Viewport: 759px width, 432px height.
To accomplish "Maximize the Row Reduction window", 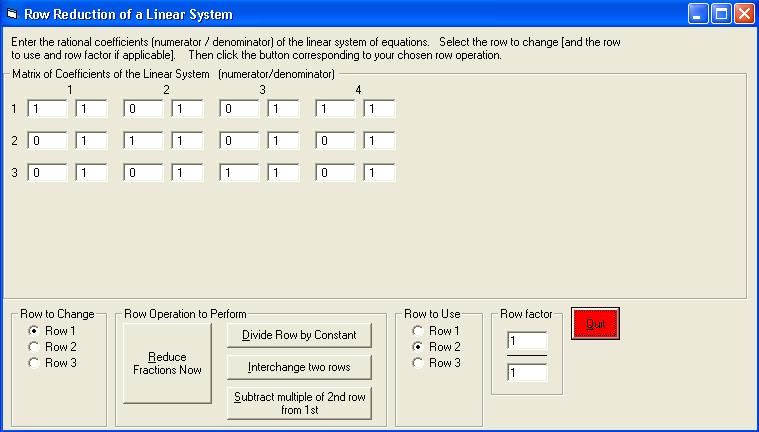I will pos(721,14).
